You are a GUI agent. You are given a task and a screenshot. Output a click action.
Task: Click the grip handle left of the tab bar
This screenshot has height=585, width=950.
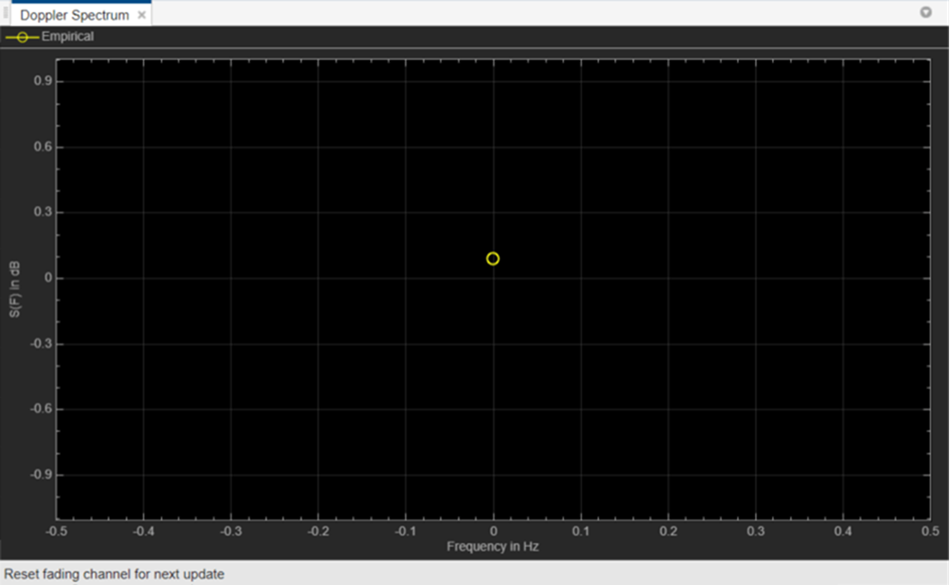coord(5,12)
